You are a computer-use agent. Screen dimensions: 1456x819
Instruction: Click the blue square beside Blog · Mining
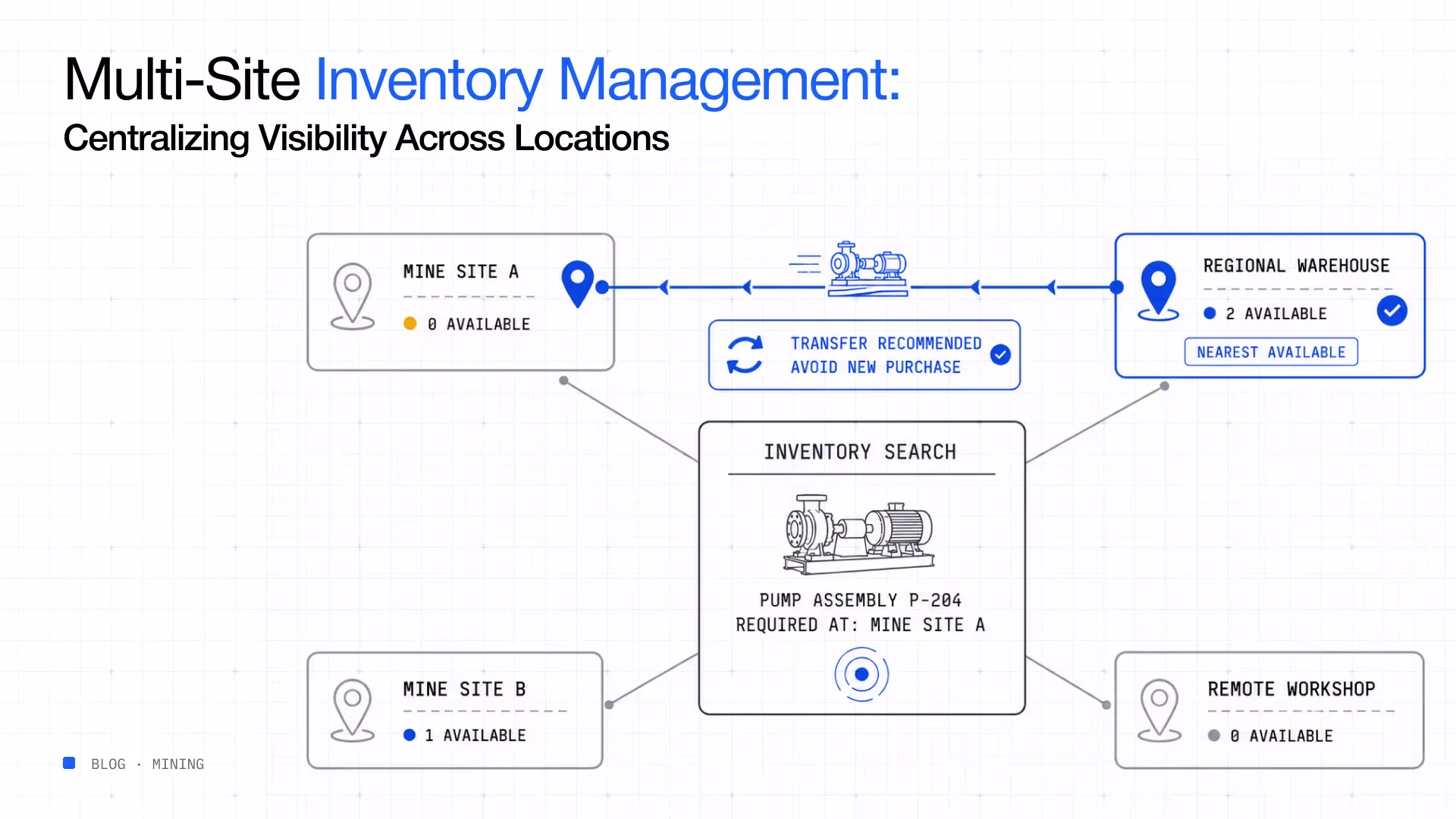[x=69, y=763]
